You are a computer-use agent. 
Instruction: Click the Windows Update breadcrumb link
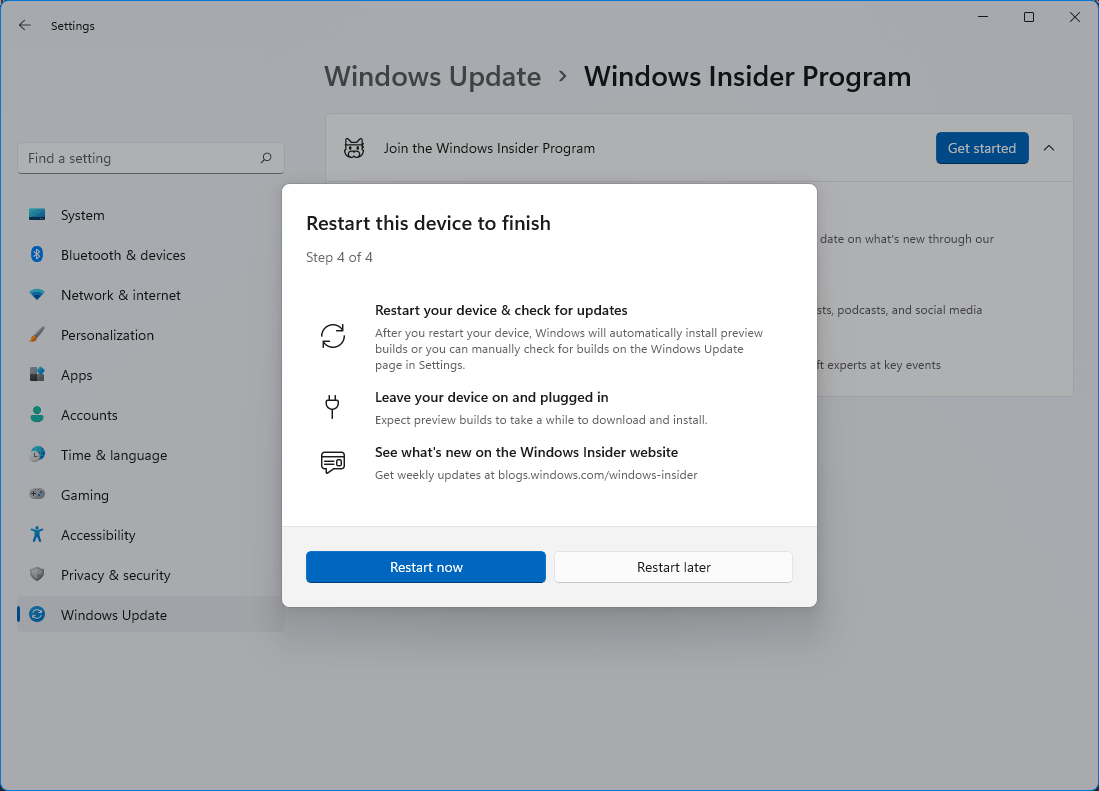(432, 77)
